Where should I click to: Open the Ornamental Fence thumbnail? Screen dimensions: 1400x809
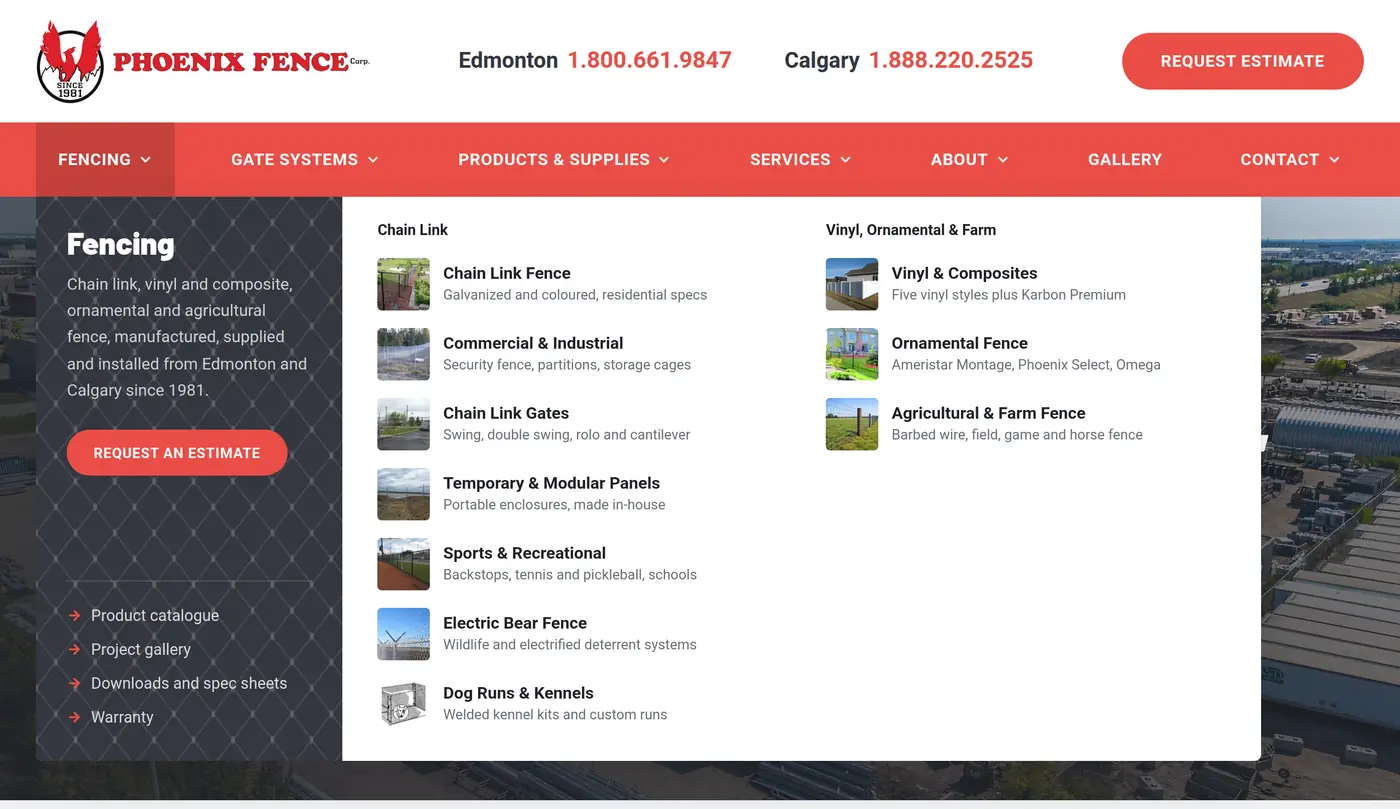pos(852,354)
